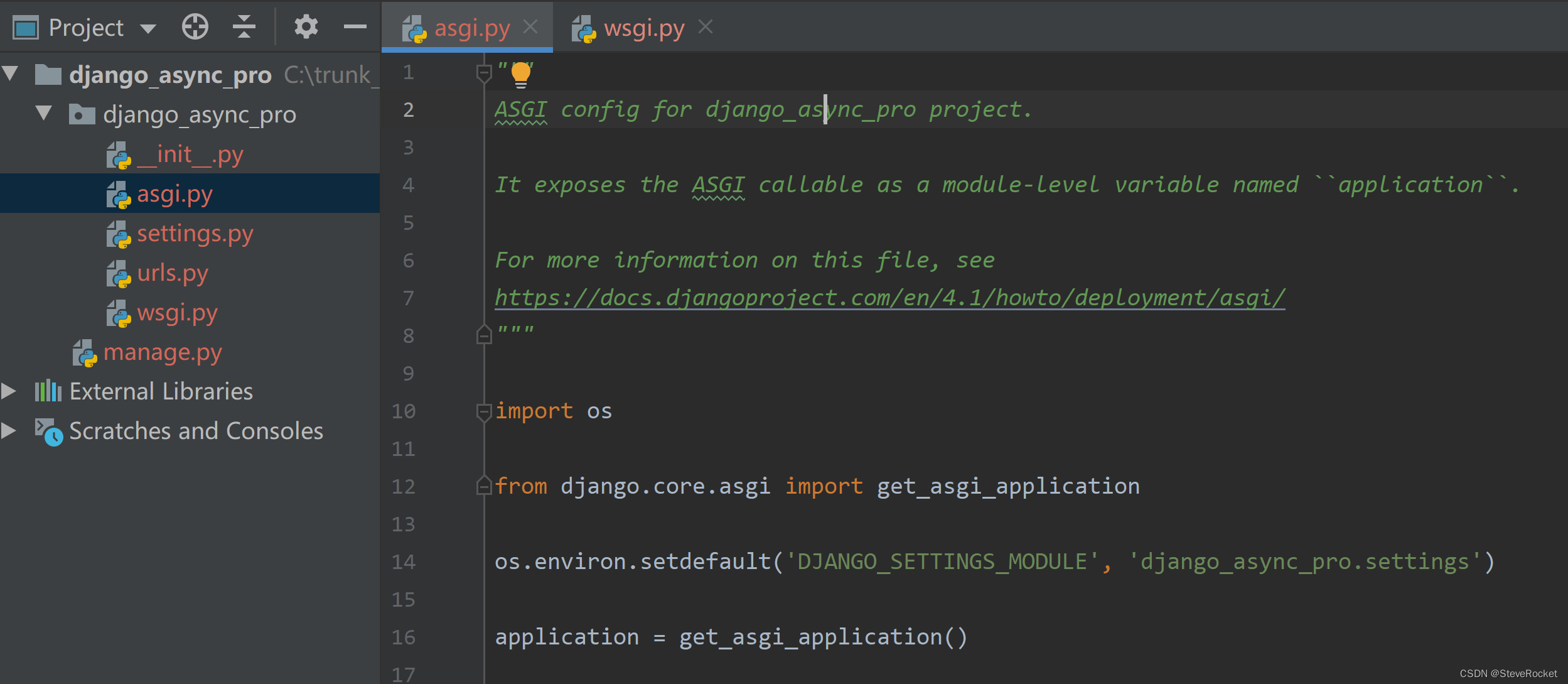Expand Scratches and Consoles node
The height and width of the screenshot is (684, 1568).
pyautogui.click(x=9, y=431)
